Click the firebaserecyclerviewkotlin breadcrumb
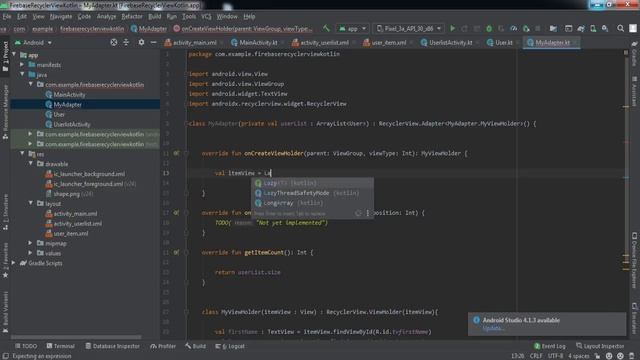The height and width of the screenshot is (360, 640). coord(92,29)
